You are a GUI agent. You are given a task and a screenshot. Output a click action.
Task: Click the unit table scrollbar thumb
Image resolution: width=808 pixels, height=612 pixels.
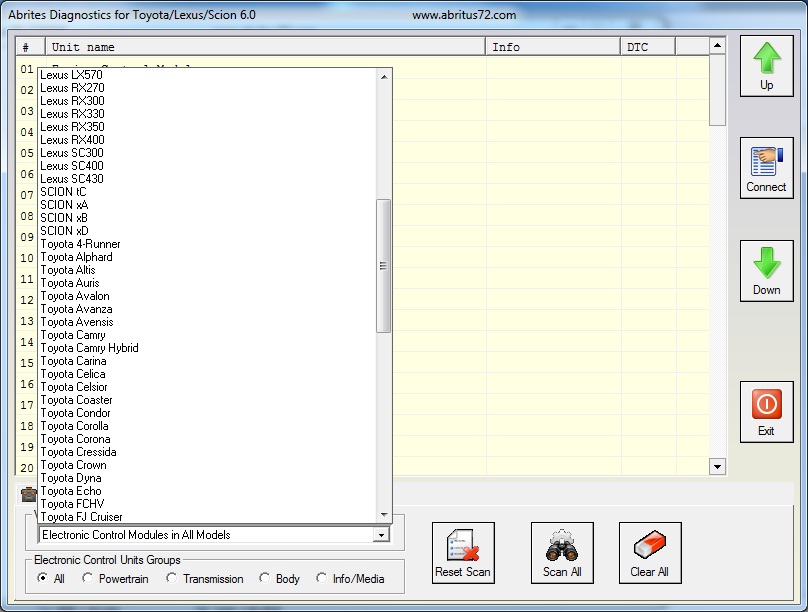[x=717, y=90]
